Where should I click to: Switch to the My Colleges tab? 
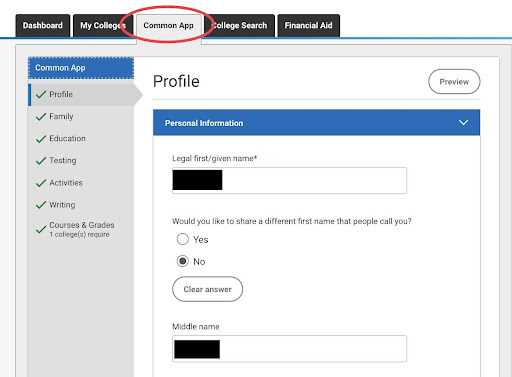coord(103,25)
